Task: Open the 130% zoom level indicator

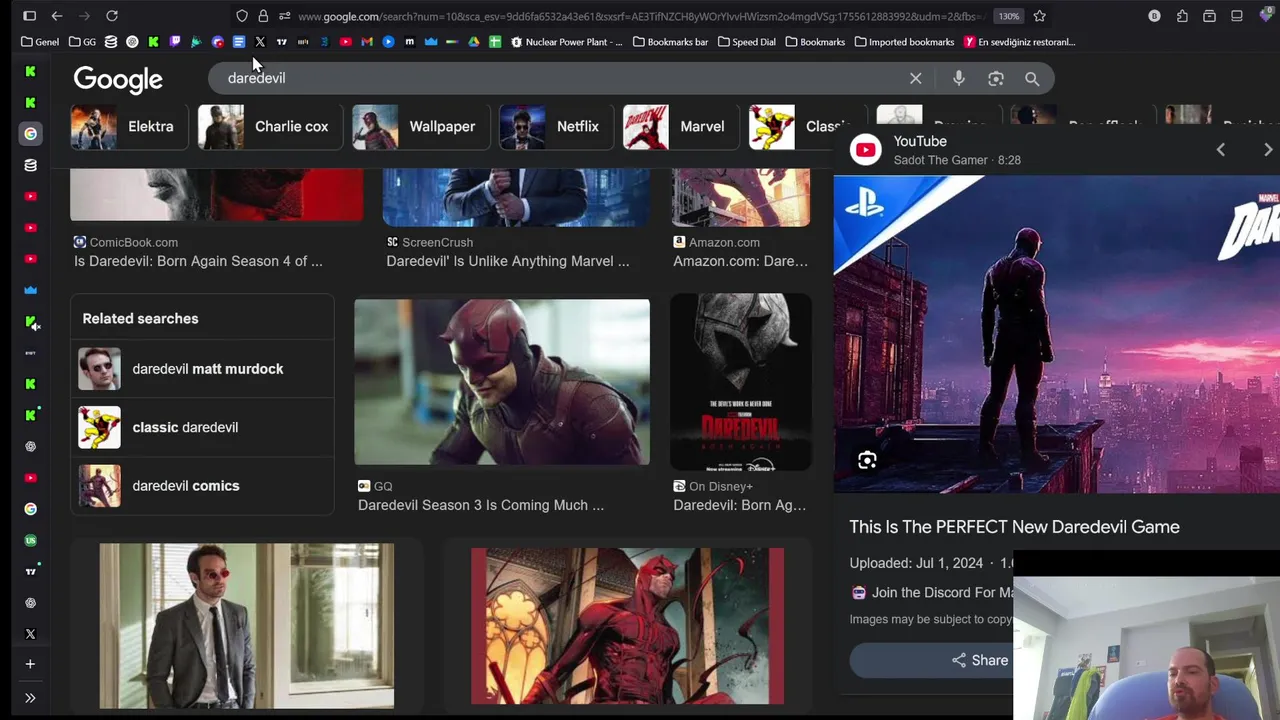Action: (1009, 16)
